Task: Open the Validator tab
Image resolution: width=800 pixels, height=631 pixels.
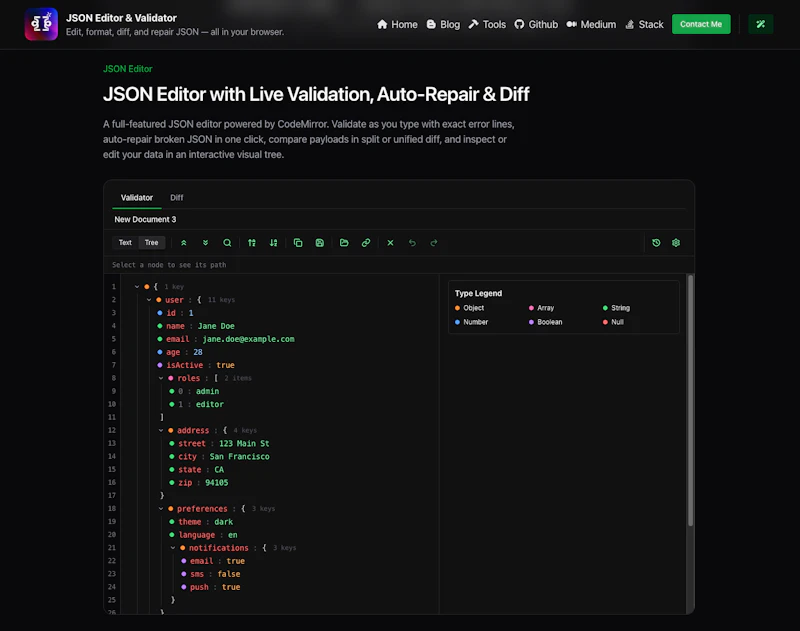Action: [x=137, y=197]
